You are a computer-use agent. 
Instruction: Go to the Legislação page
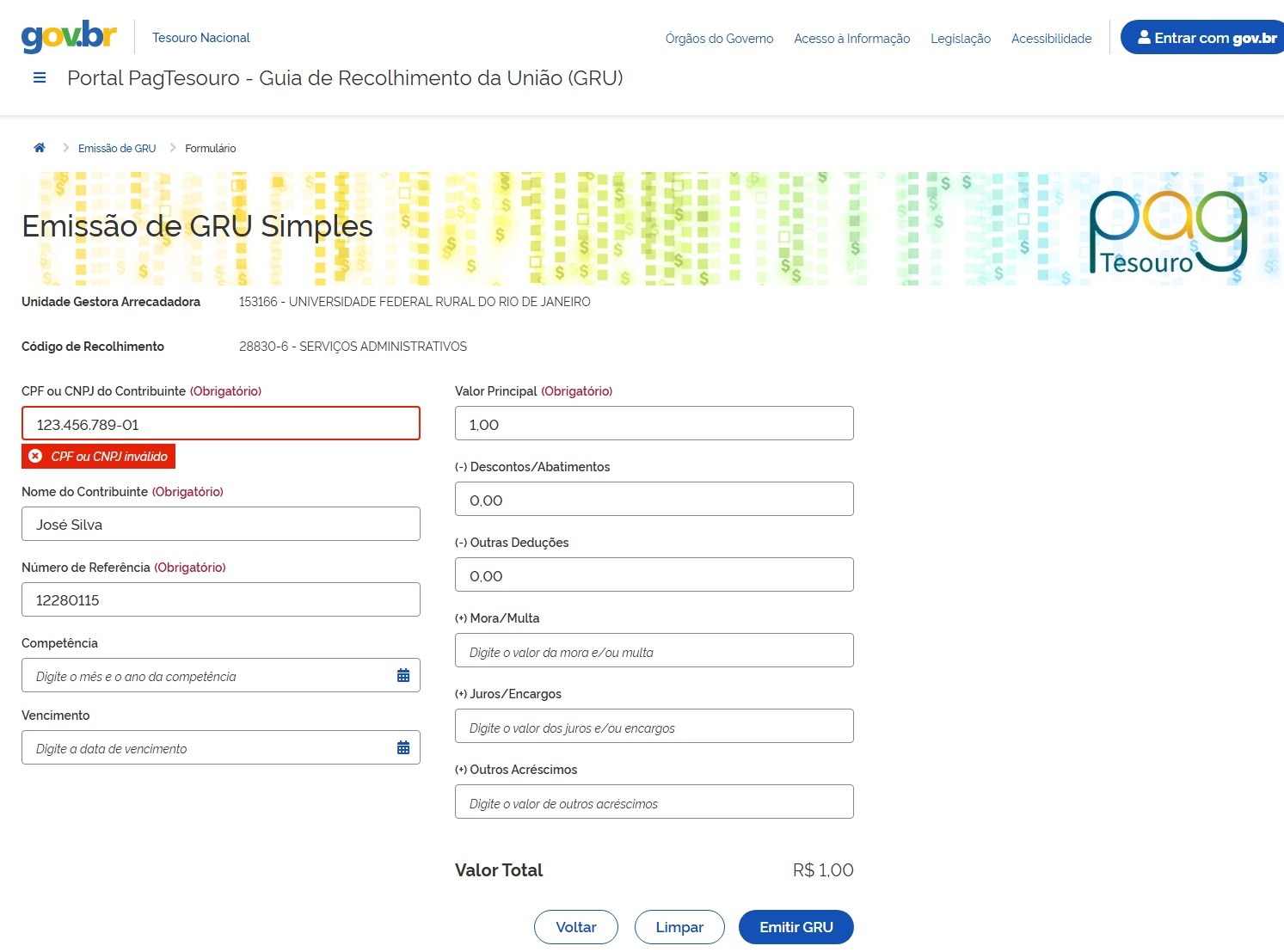[960, 39]
